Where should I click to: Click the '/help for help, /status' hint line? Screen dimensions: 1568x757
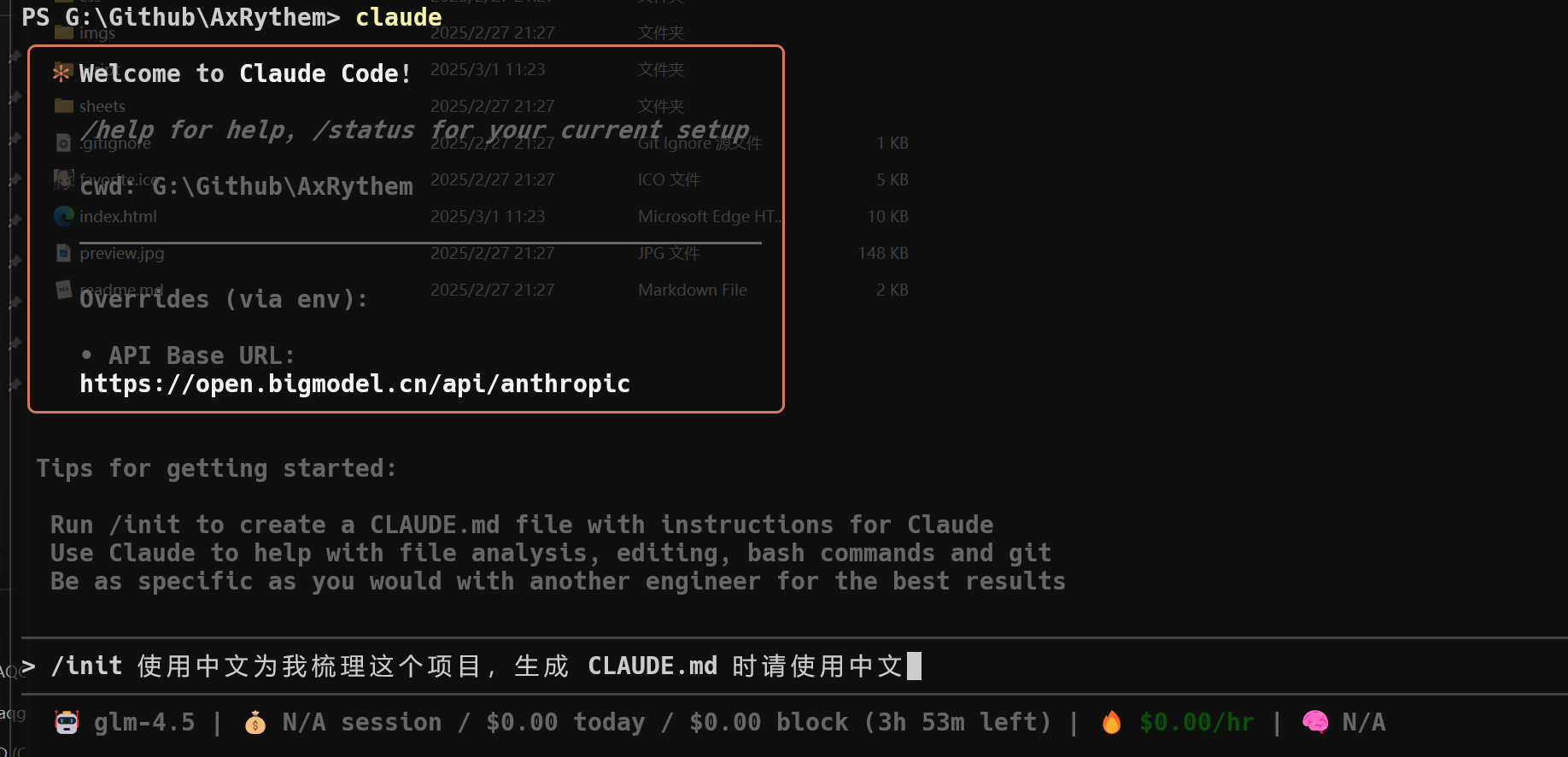tap(415, 130)
